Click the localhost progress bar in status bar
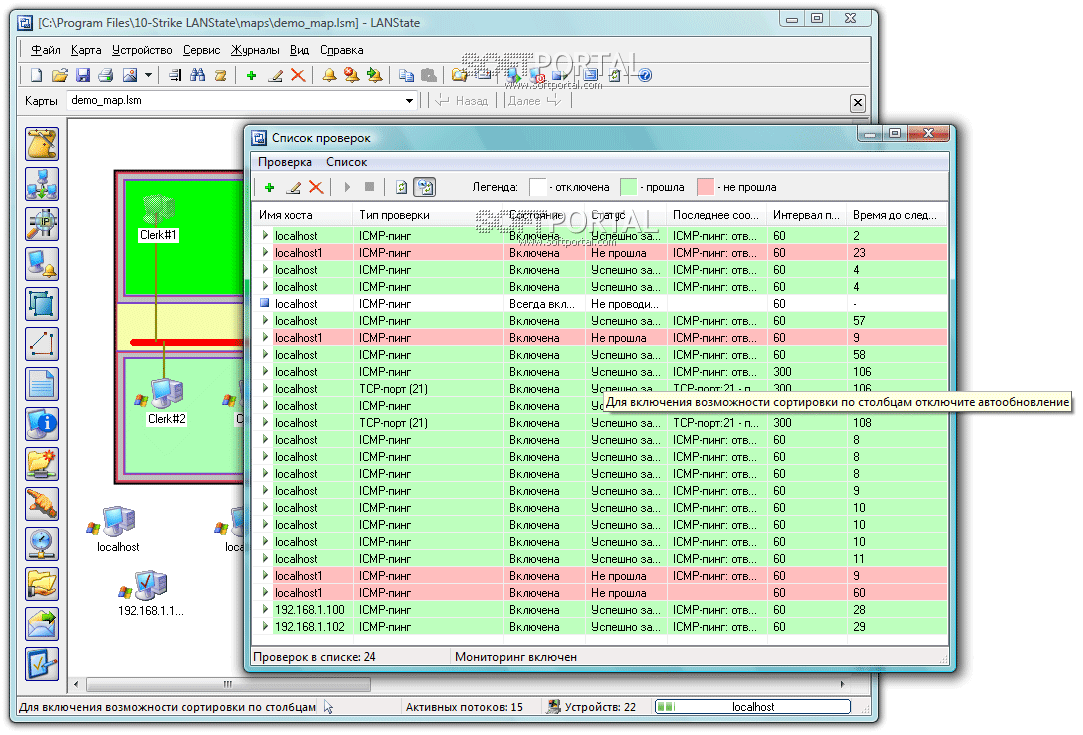1083x735 pixels. point(753,707)
